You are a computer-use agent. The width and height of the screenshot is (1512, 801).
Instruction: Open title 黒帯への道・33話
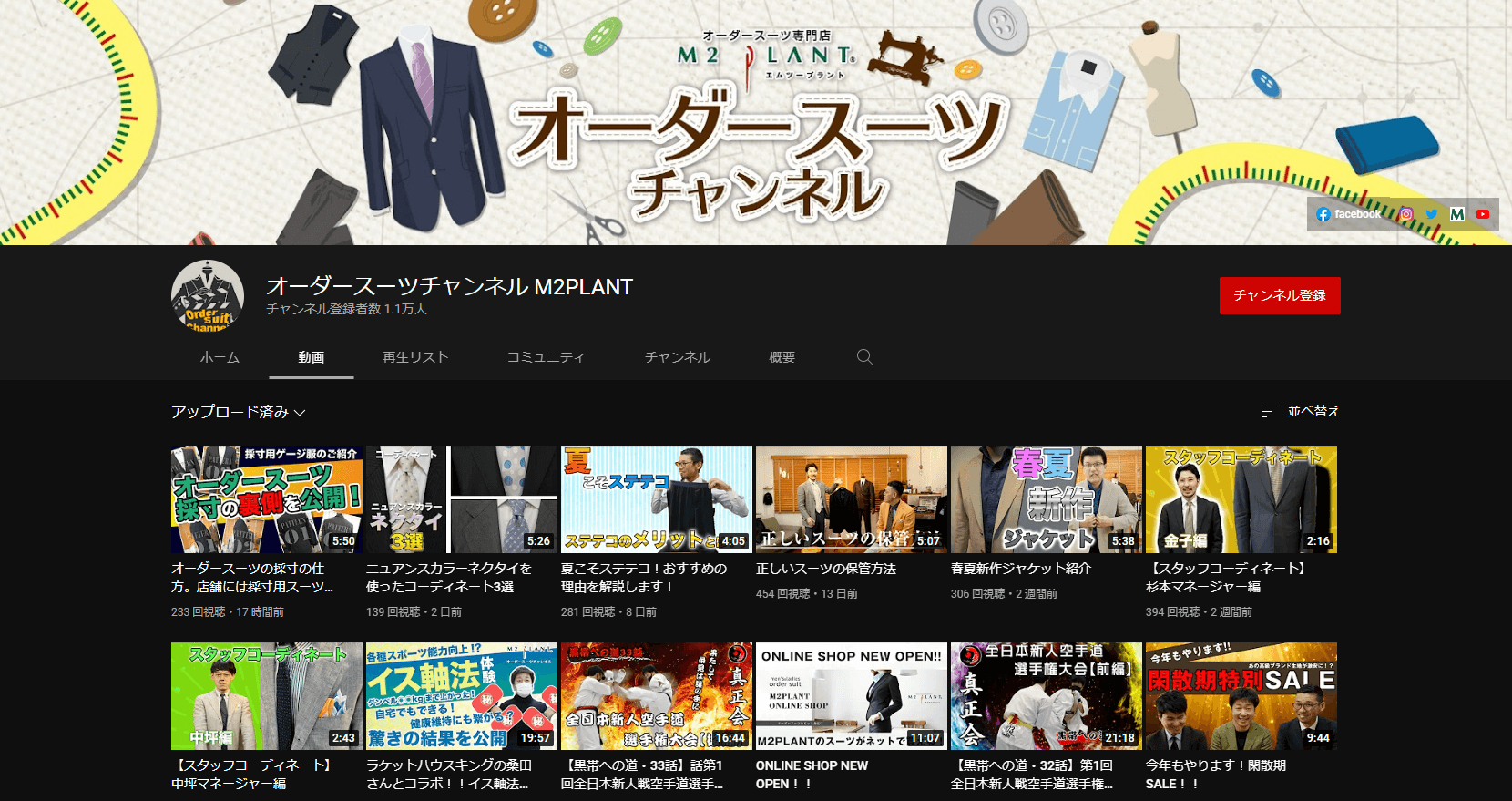pyautogui.click(x=643, y=775)
